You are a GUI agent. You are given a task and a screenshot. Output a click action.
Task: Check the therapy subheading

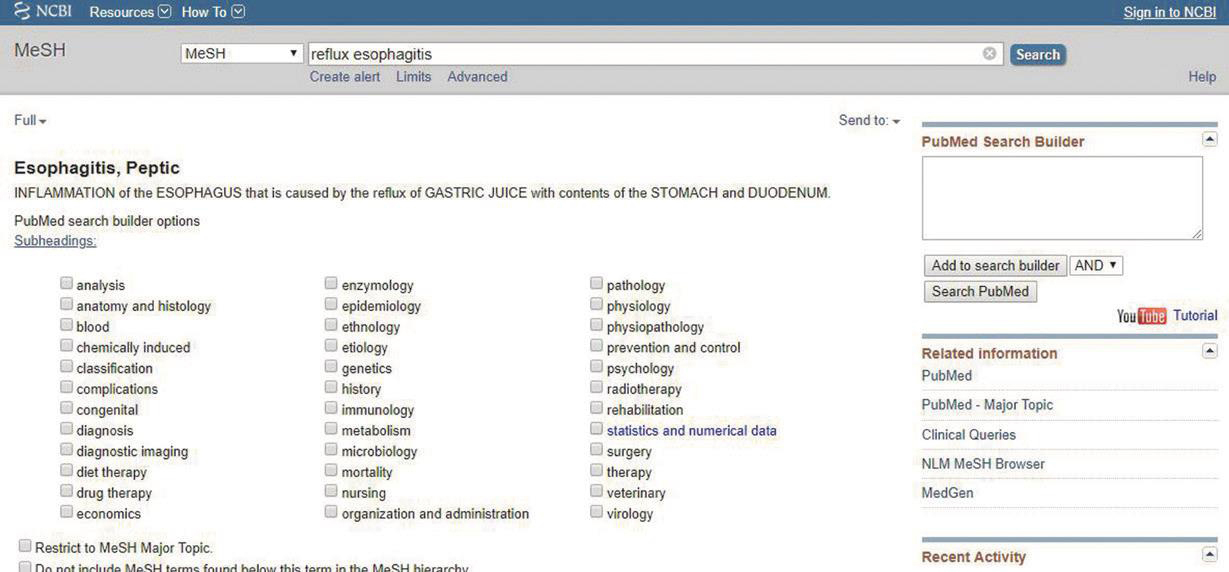click(596, 471)
